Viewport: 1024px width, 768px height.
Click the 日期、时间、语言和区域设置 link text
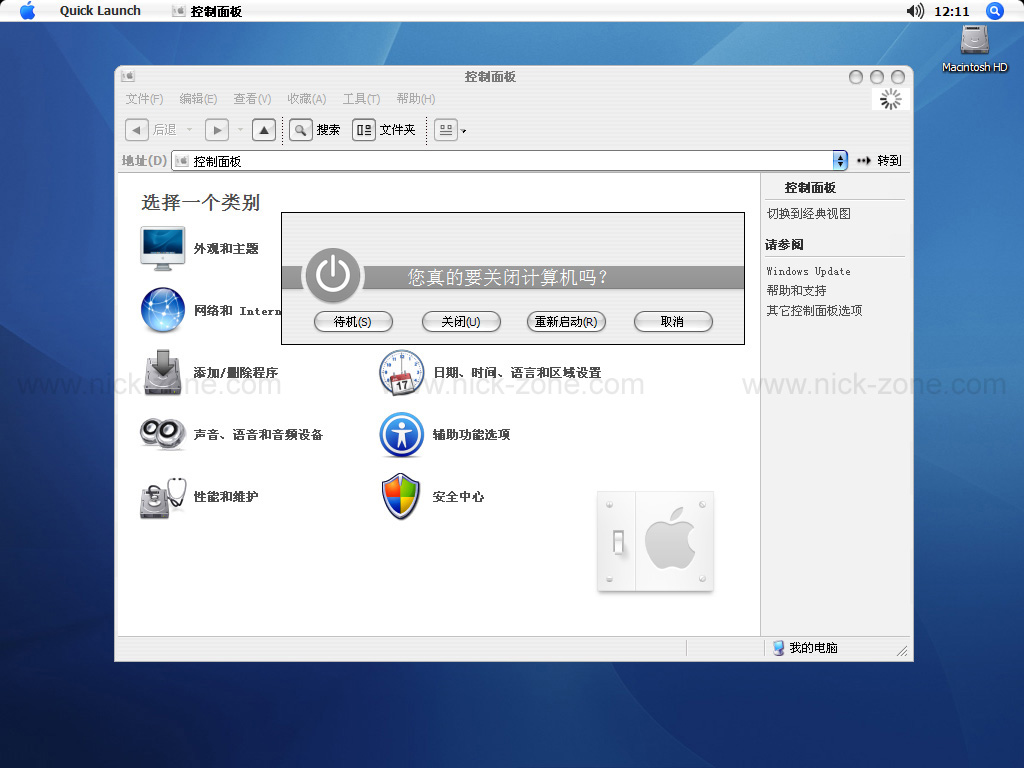click(517, 373)
